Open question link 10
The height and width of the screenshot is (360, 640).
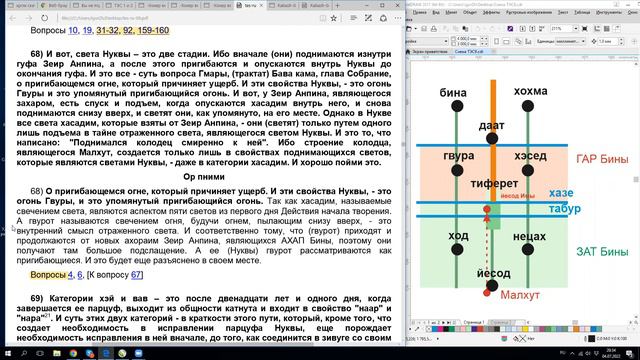click(73, 31)
